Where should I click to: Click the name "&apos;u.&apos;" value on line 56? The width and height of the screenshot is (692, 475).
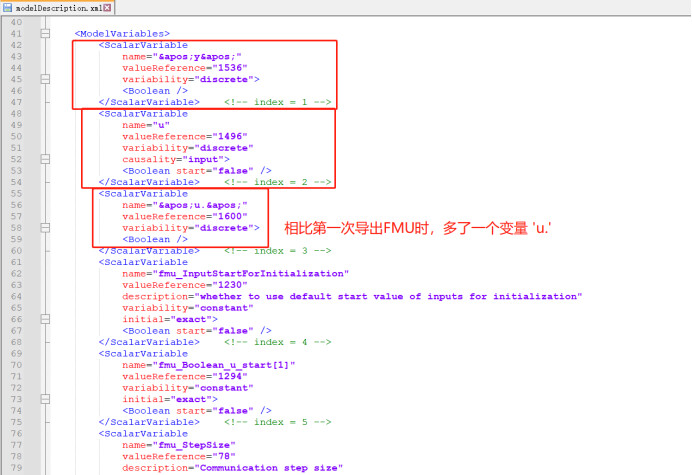coord(200,205)
